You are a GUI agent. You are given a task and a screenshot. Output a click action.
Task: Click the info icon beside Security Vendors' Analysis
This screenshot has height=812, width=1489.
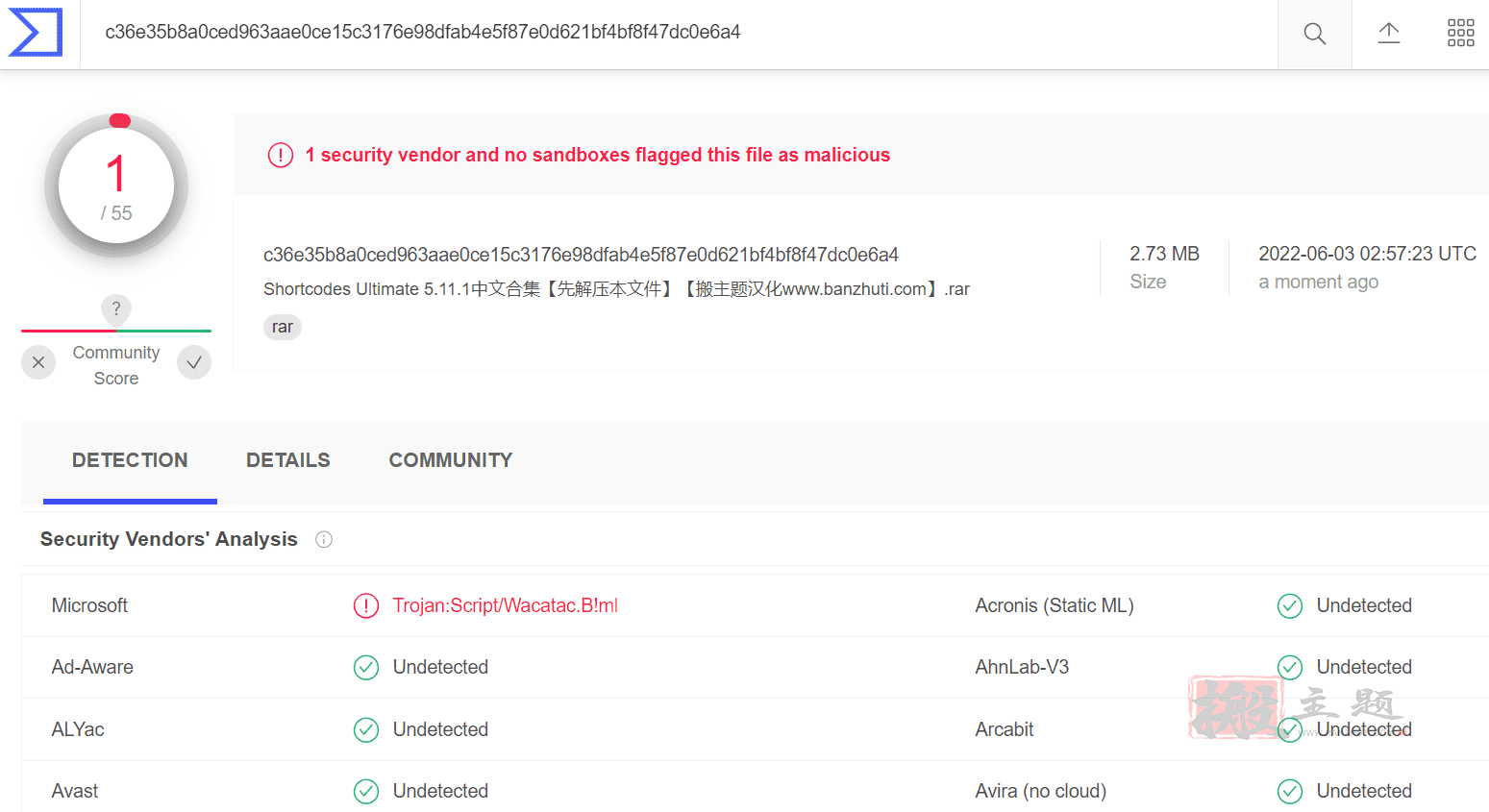pyautogui.click(x=324, y=539)
